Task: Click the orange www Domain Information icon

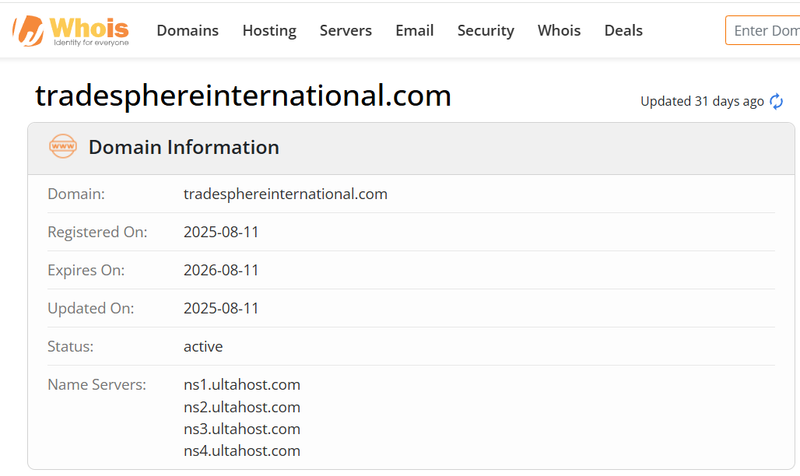Action: point(63,146)
